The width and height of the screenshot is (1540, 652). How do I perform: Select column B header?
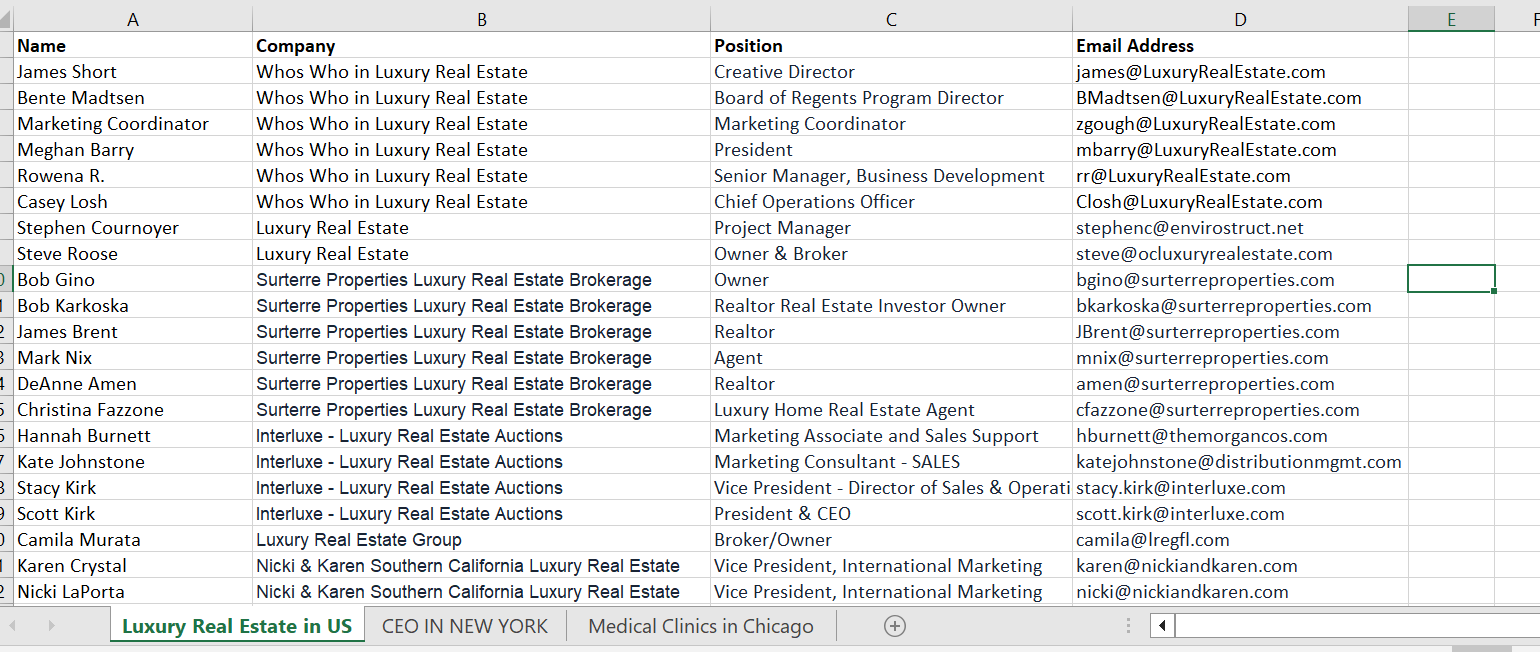tap(481, 19)
